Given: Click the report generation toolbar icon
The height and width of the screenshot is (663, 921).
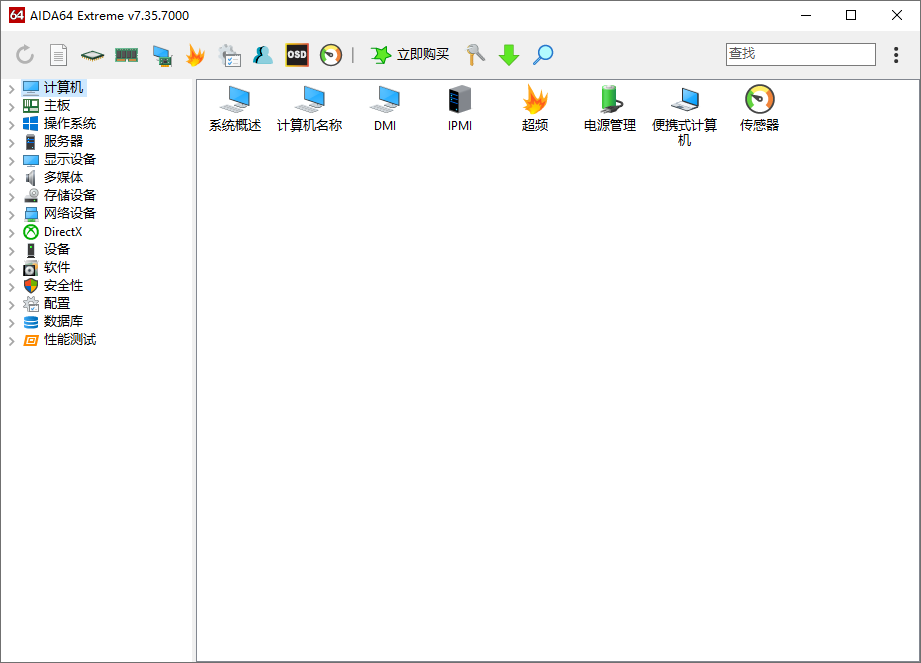Looking at the screenshot, I should coord(60,55).
